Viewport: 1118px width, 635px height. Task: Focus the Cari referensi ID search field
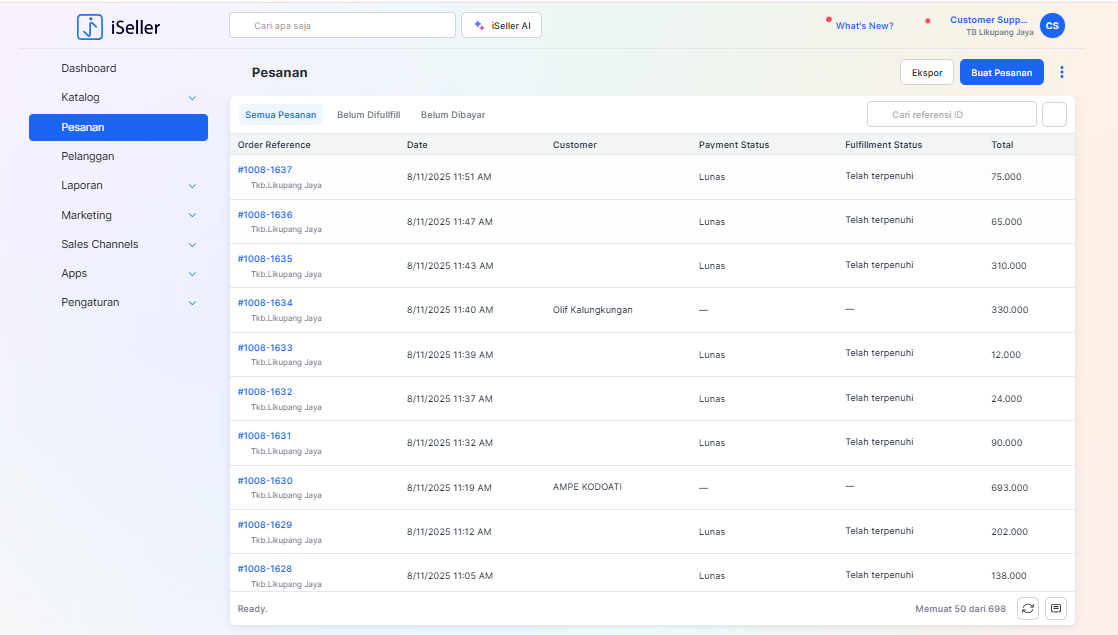coord(952,115)
